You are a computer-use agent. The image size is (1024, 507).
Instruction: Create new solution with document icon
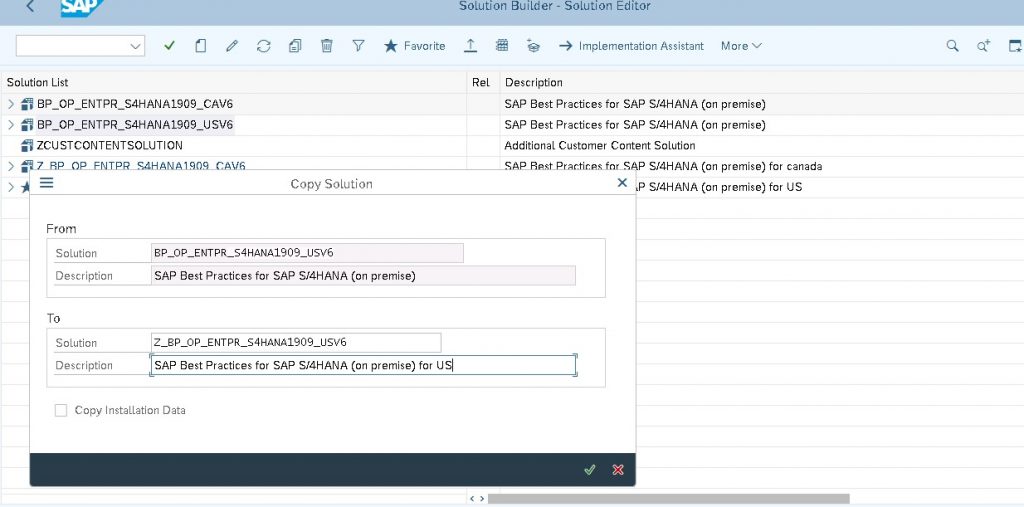pyautogui.click(x=201, y=46)
